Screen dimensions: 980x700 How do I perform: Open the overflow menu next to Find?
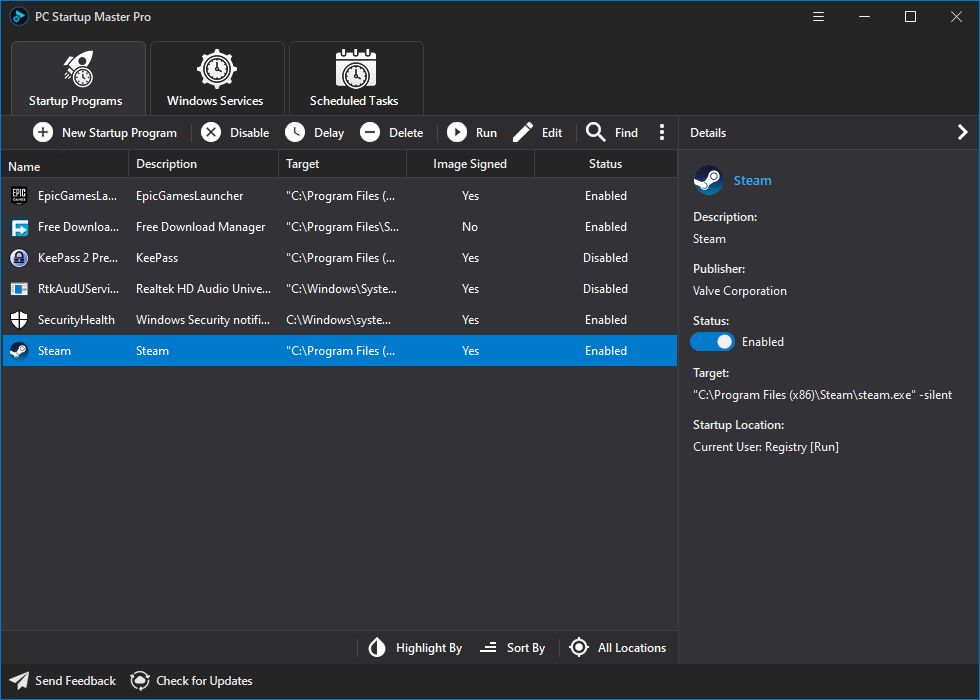[x=662, y=132]
